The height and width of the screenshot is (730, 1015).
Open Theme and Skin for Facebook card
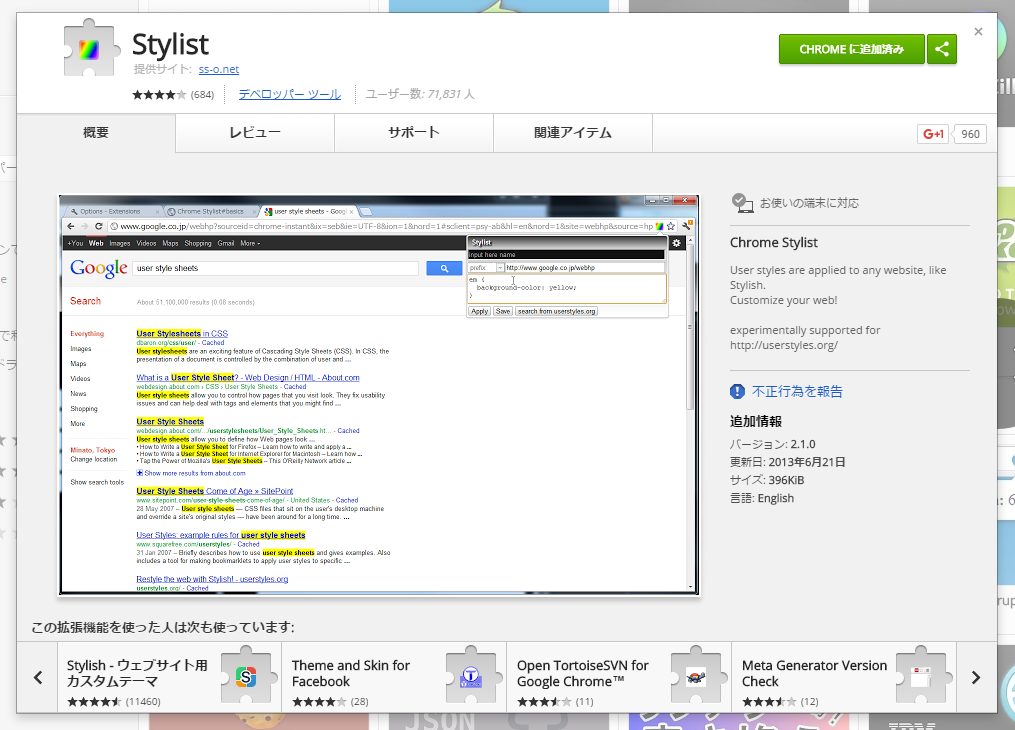[x=394, y=678]
